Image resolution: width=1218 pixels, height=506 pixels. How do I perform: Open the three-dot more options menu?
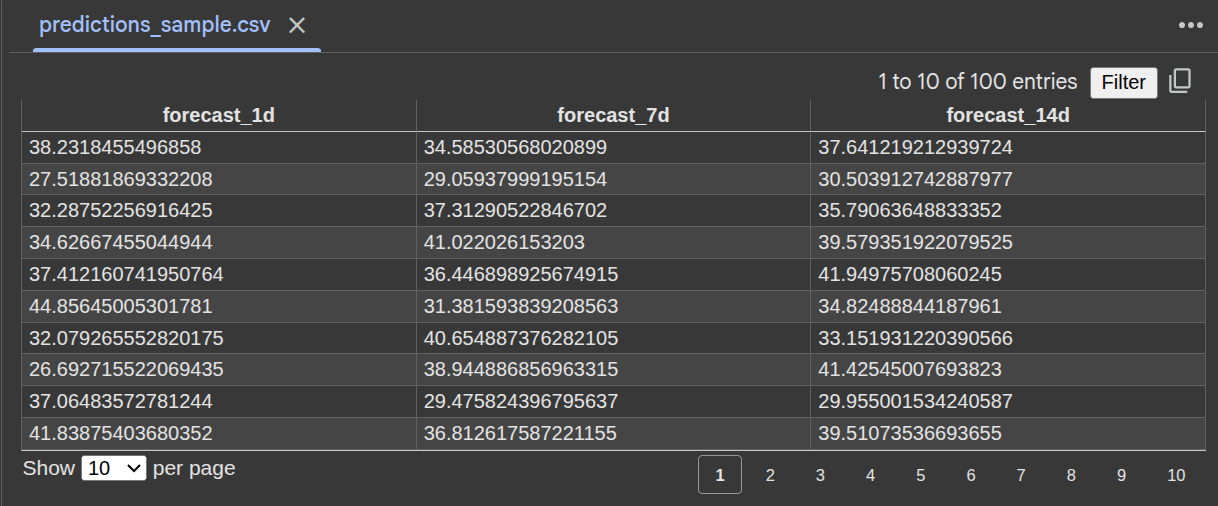click(1190, 26)
